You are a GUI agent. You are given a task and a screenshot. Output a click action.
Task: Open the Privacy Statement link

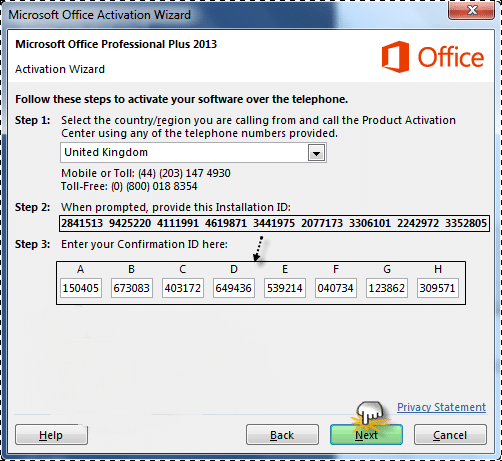(x=441, y=407)
